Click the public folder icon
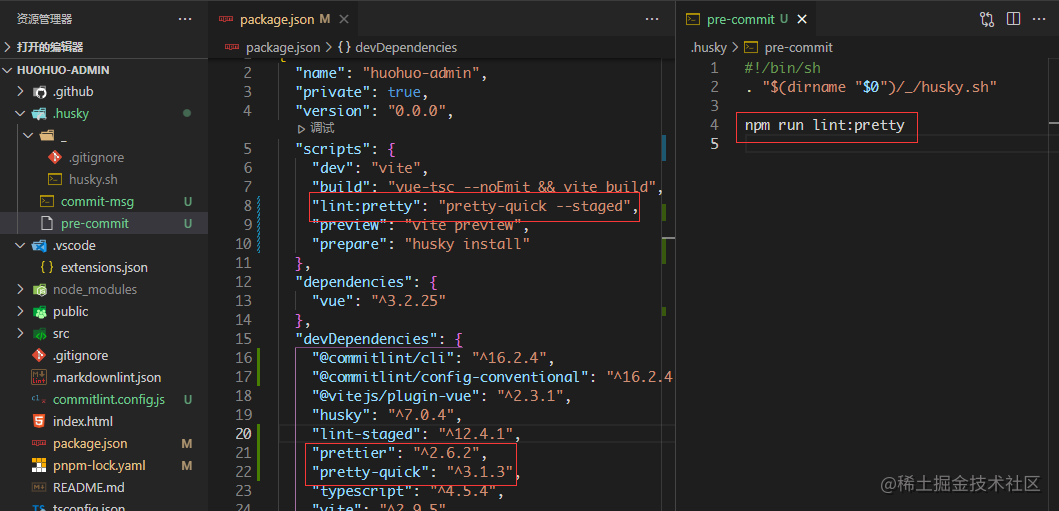1059x511 pixels. (x=40, y=311)
